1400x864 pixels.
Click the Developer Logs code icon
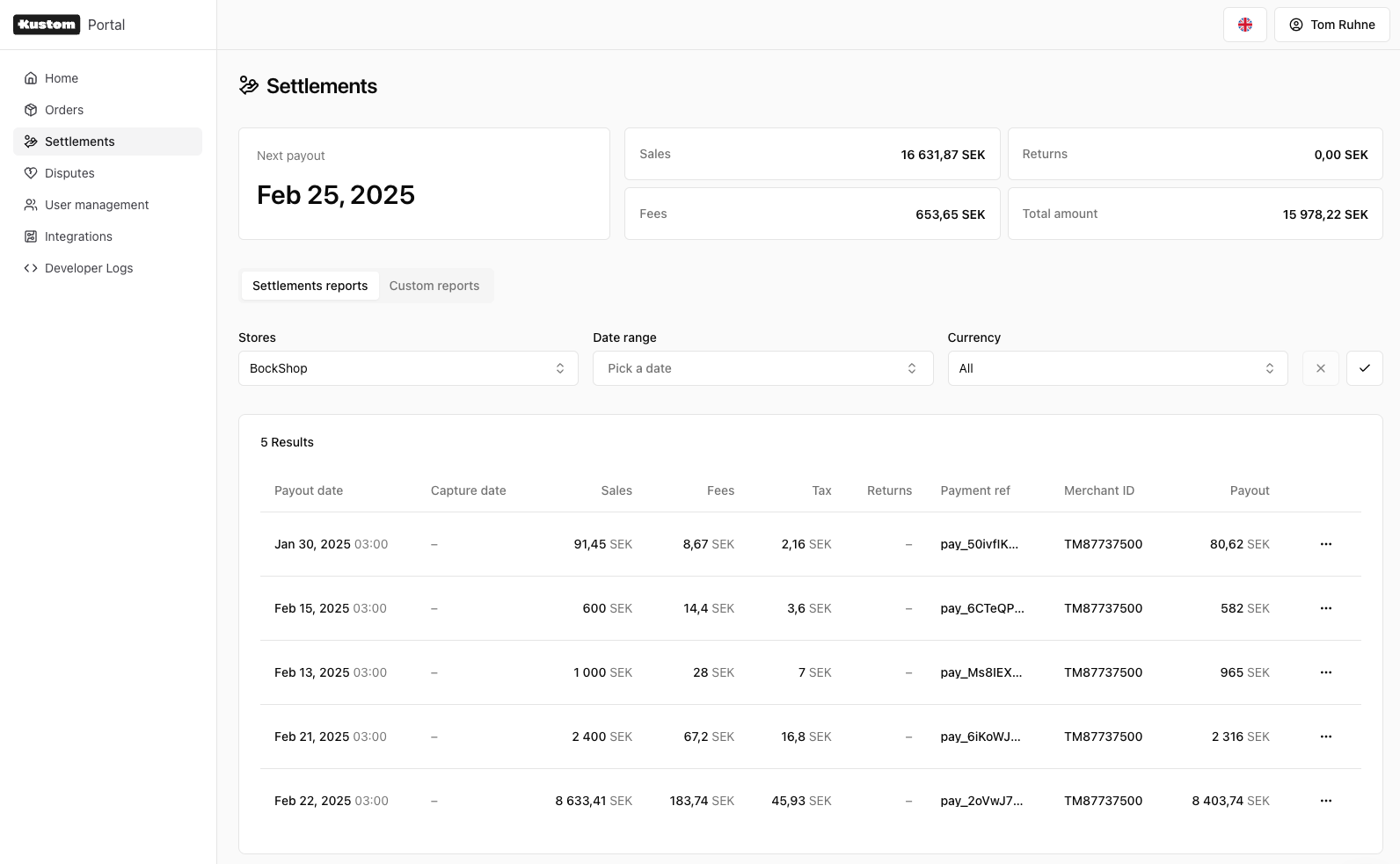point(31,268)
